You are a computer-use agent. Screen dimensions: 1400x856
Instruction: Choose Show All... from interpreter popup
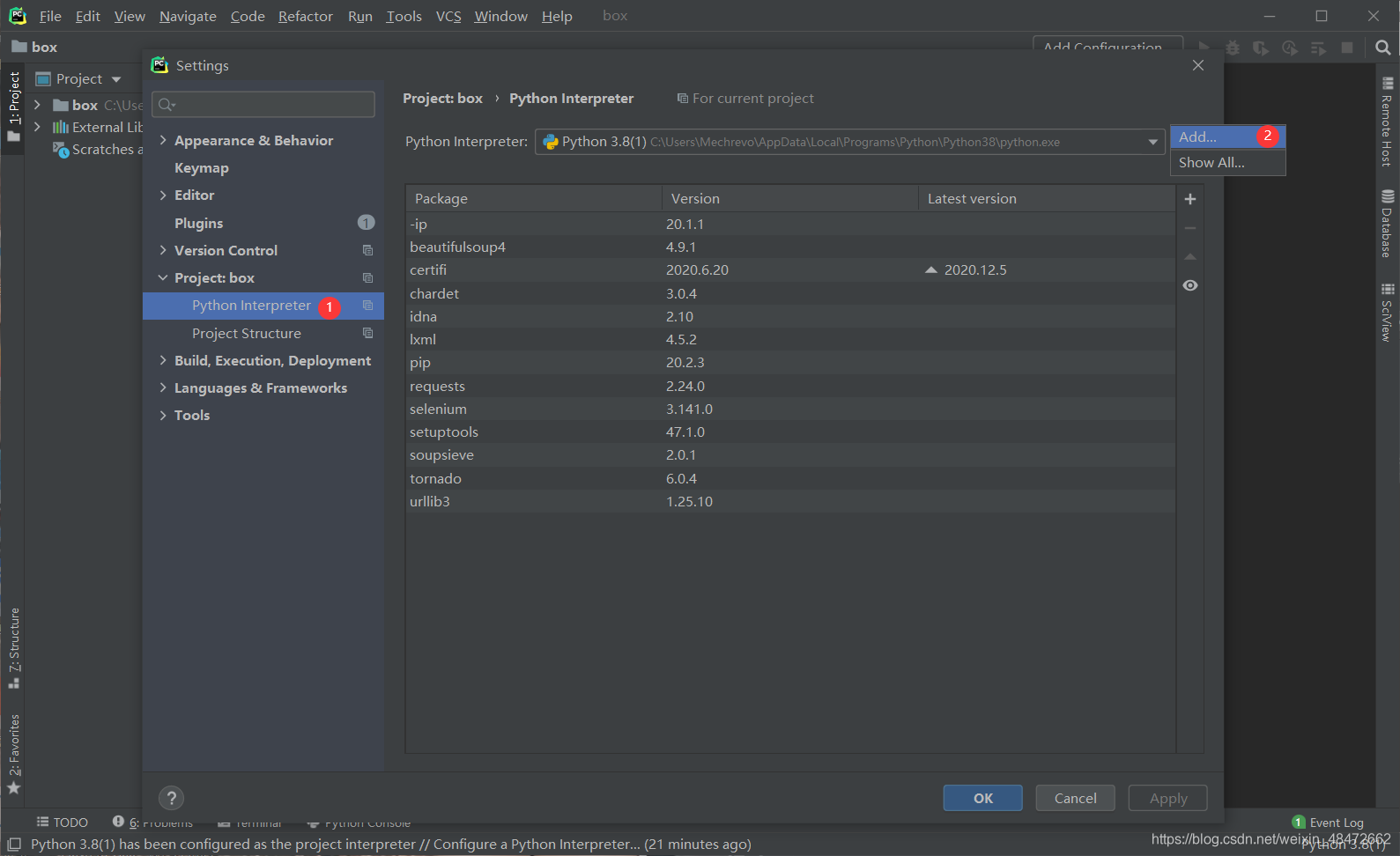1227,162
